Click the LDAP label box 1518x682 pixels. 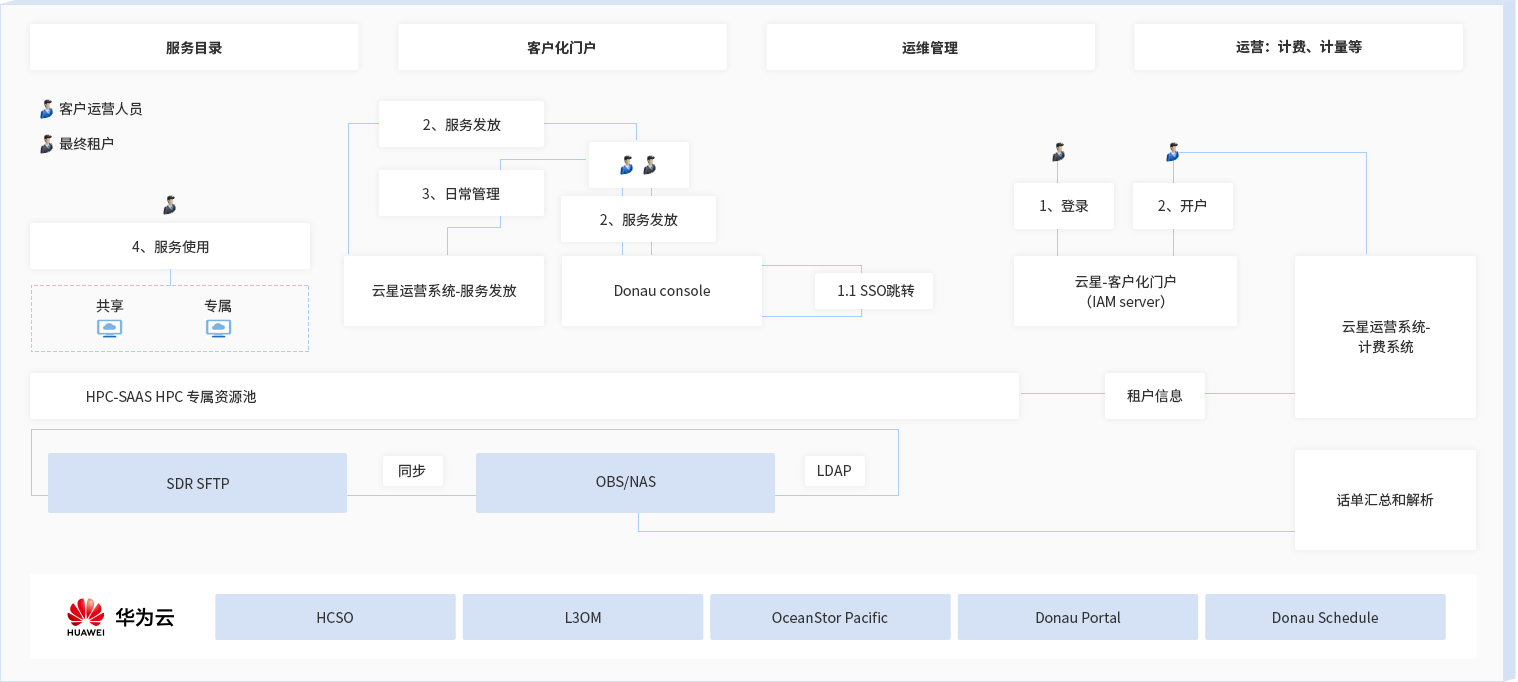point(834,471)
